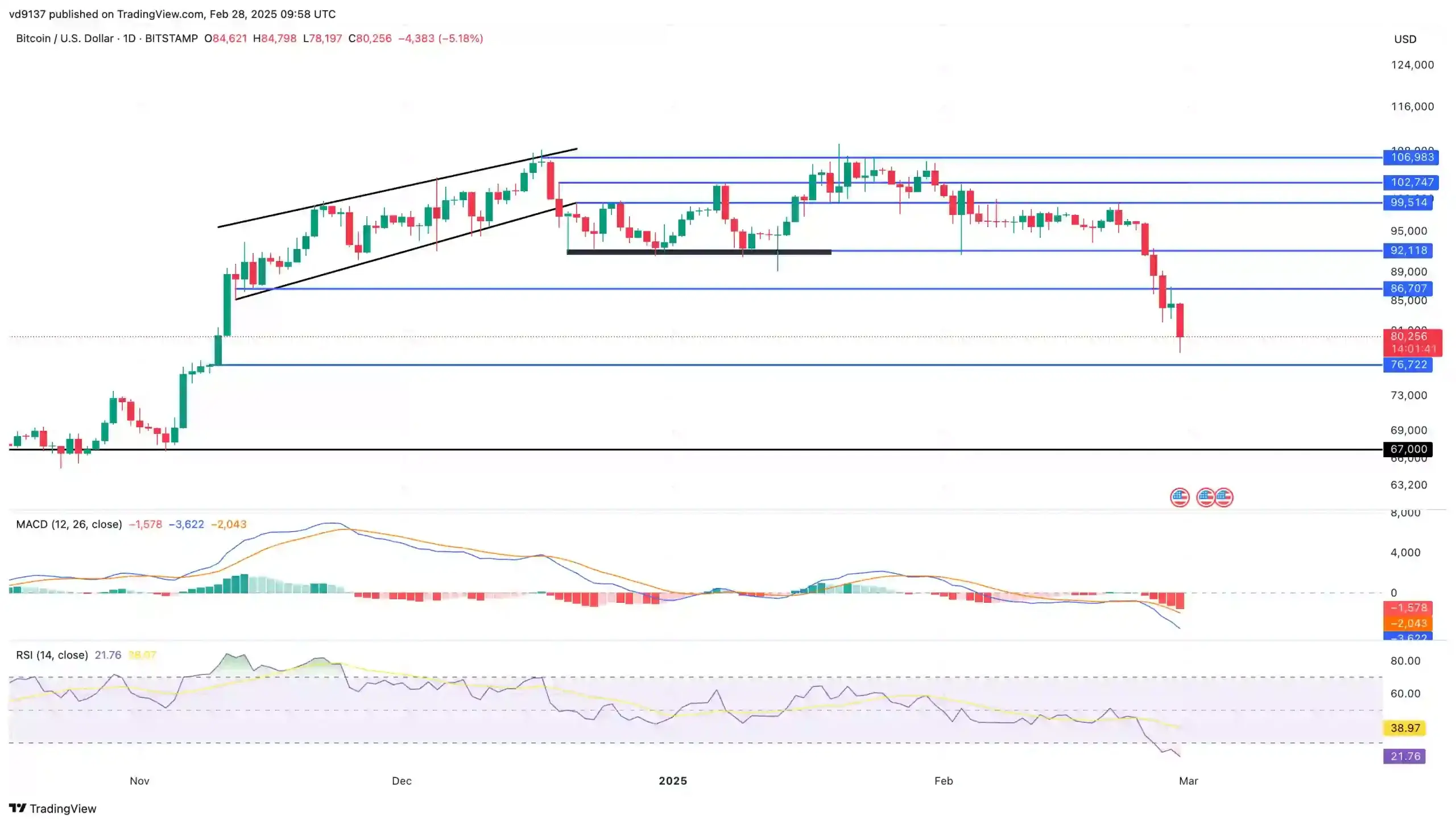Click the purple 21.76 label on RSI scale
This screenshot has width=1456, height=824.
(1405, 756)
